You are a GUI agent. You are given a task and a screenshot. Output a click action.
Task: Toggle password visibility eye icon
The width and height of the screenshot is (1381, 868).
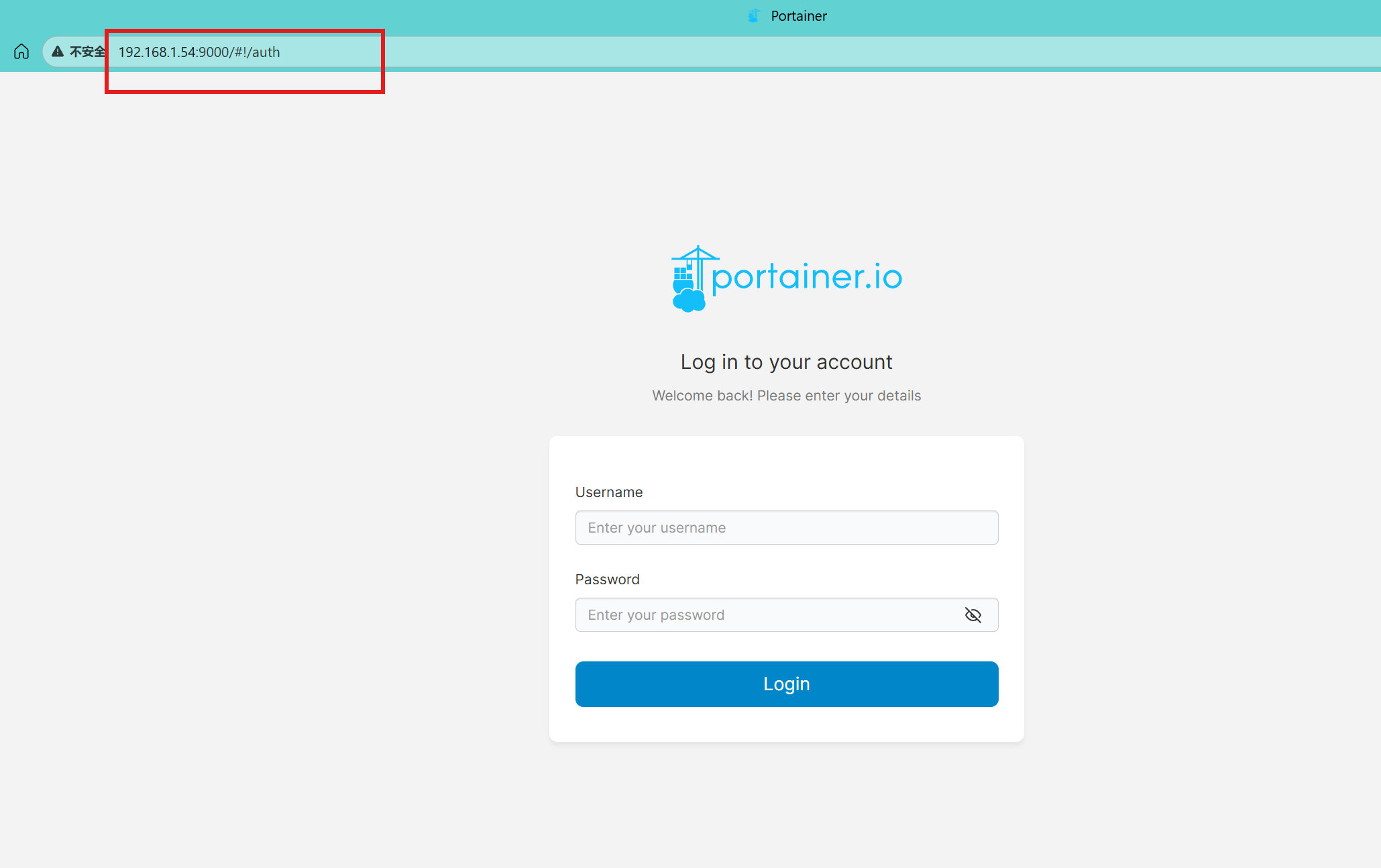pos(973,615)
